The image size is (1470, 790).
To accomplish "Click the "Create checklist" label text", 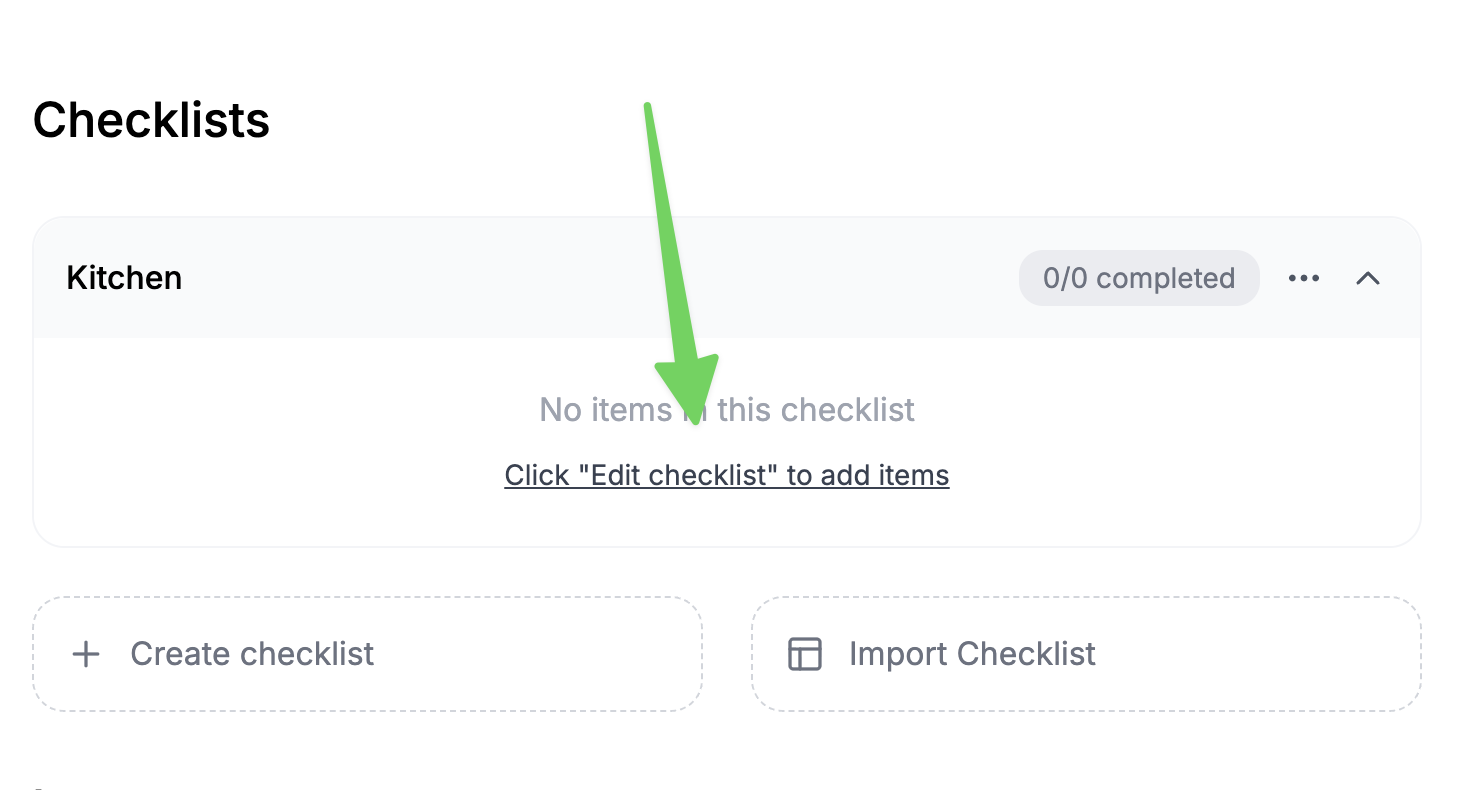I will point(252,654).
